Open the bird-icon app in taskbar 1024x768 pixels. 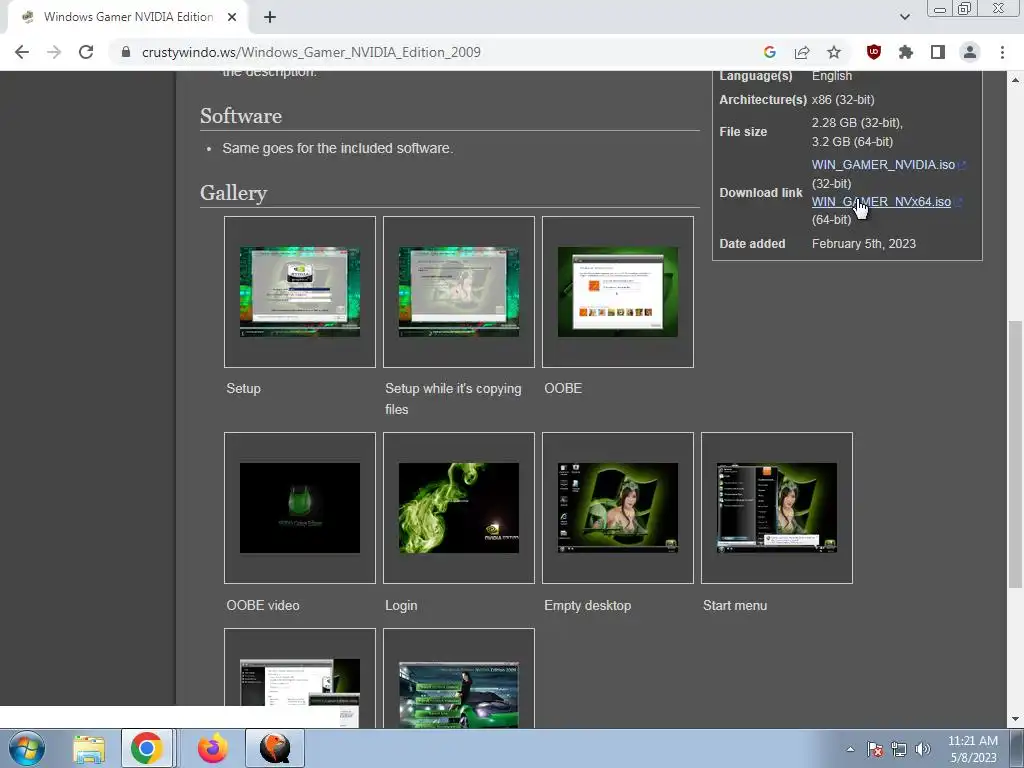pos(275,748)
